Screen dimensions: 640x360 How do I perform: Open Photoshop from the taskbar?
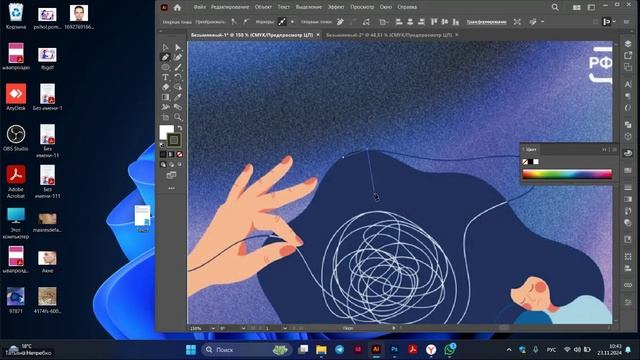[394, 350]
